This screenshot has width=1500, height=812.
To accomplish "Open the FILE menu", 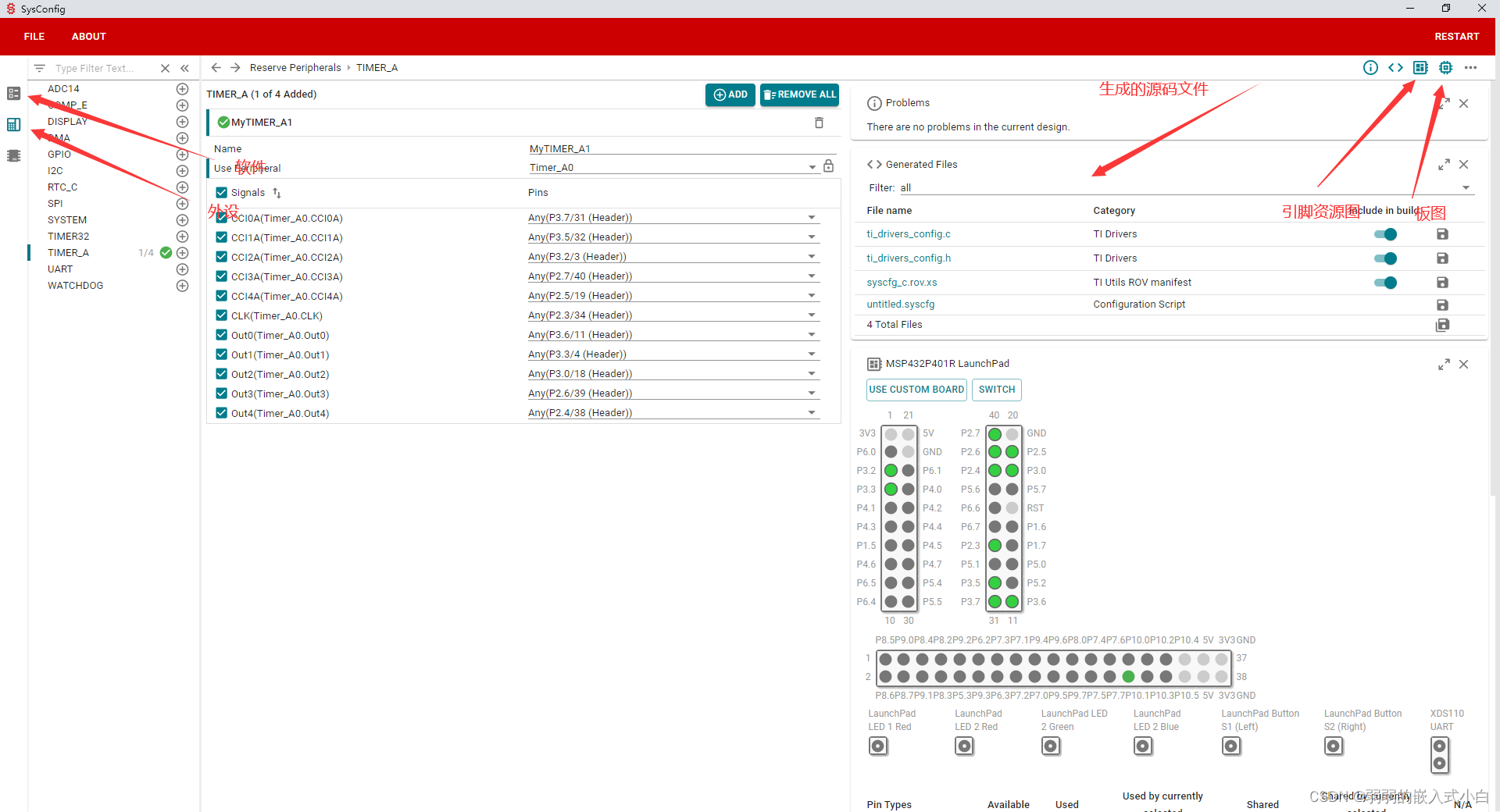I will [33, 36].
